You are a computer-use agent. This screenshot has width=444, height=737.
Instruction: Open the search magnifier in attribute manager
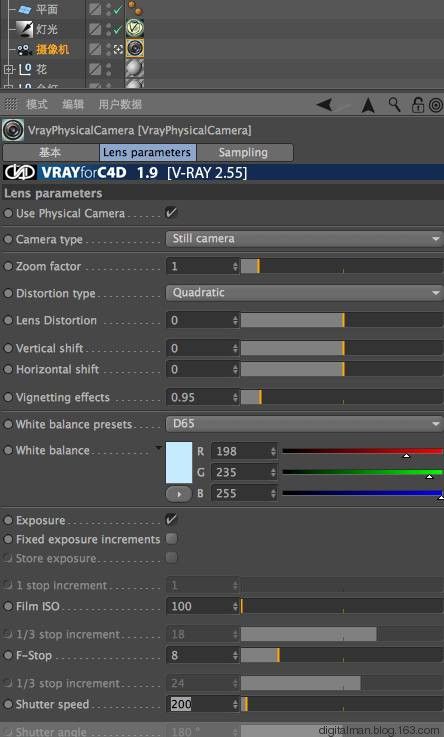[x=394, y=104]
